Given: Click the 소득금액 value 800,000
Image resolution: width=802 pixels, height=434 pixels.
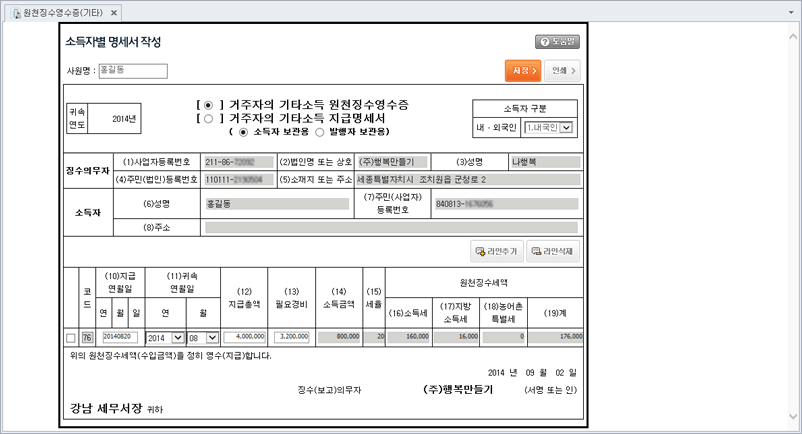Looking at the screenshot, I should coord(339,337).
